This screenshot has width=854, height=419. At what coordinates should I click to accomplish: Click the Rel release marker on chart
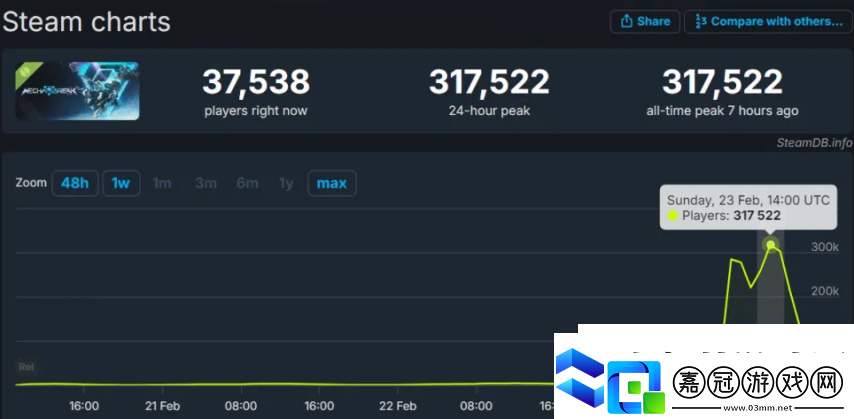(x=26, y=367)
